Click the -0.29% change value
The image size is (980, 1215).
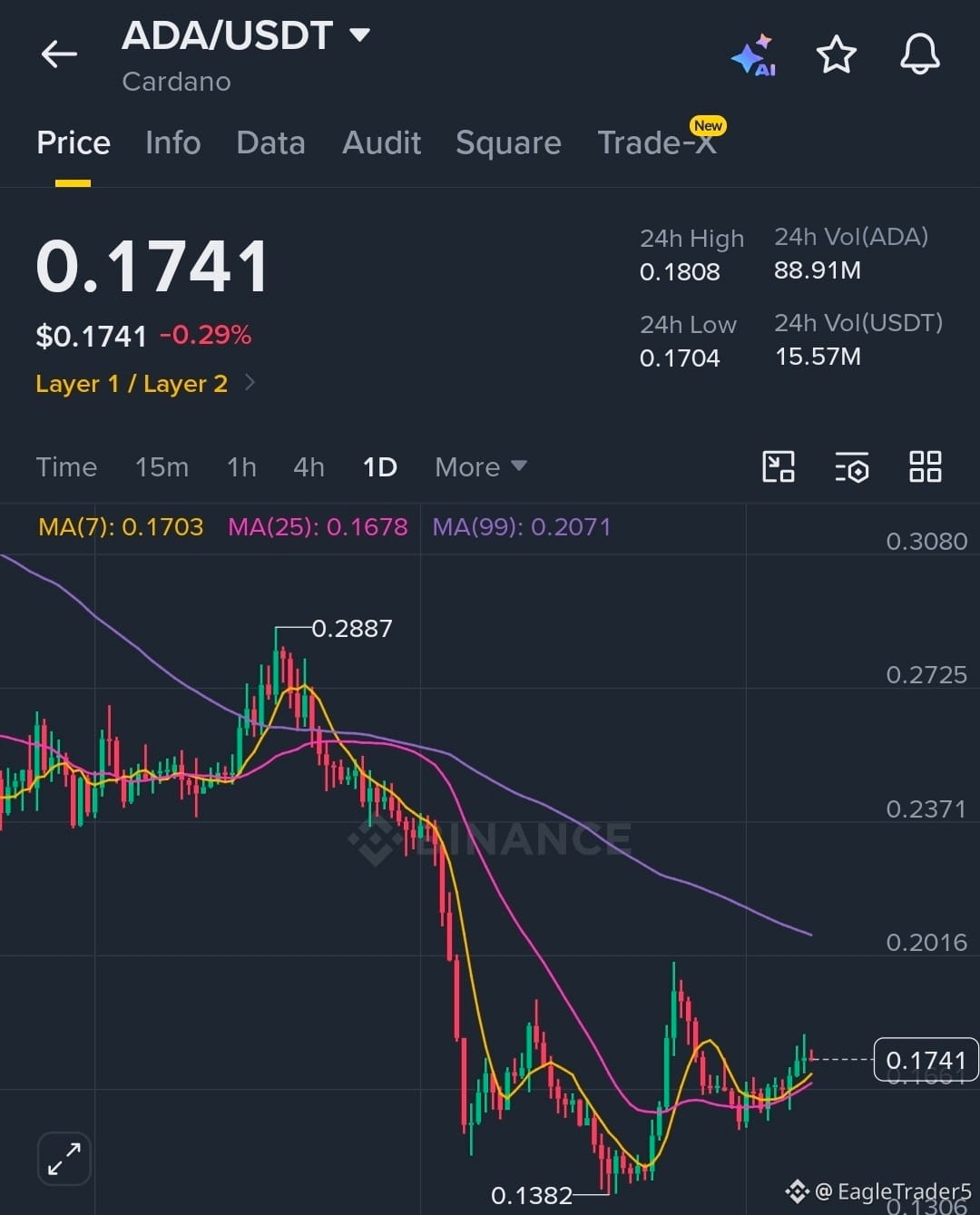click(205, 335)
